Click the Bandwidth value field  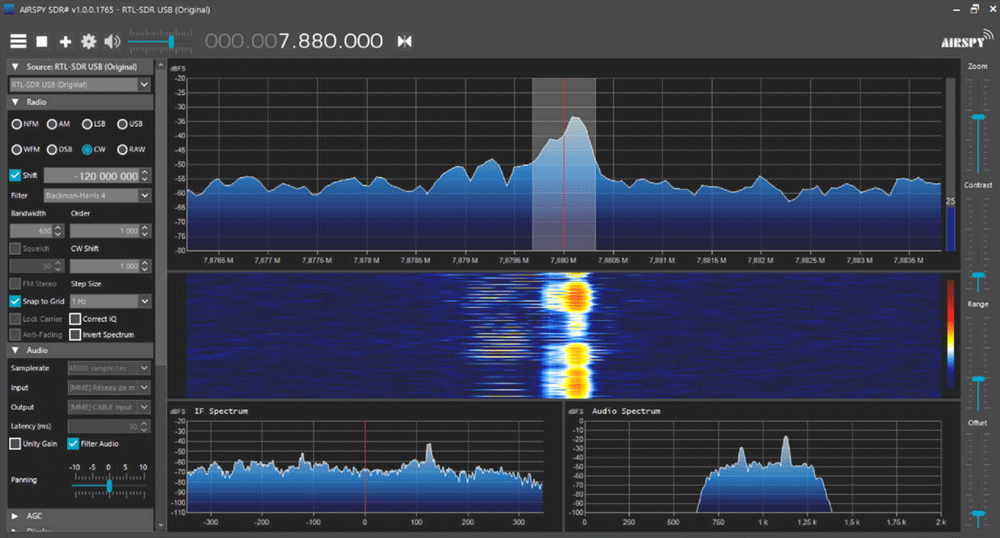tap(31, 231)
